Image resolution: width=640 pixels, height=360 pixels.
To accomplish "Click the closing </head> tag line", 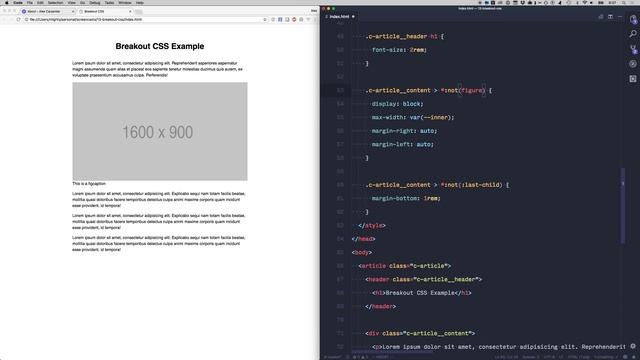I will (363, 239).
